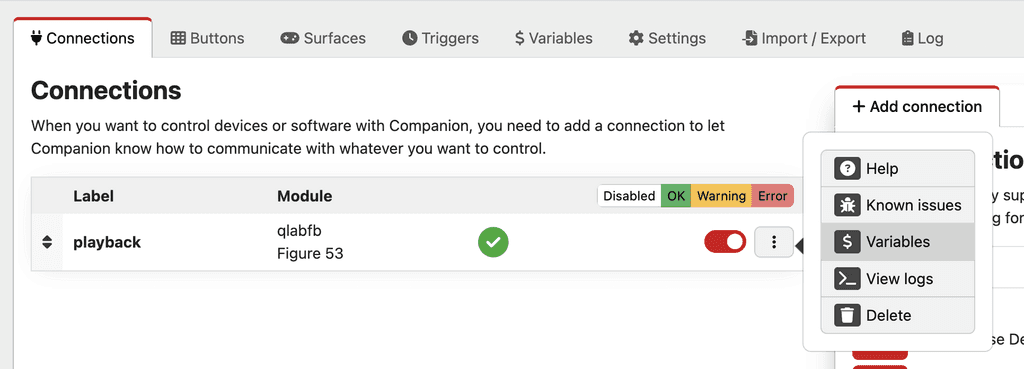The image size is (1024, 369).
Task: Click the bug icon for Known issues
Action: point(847,205)
